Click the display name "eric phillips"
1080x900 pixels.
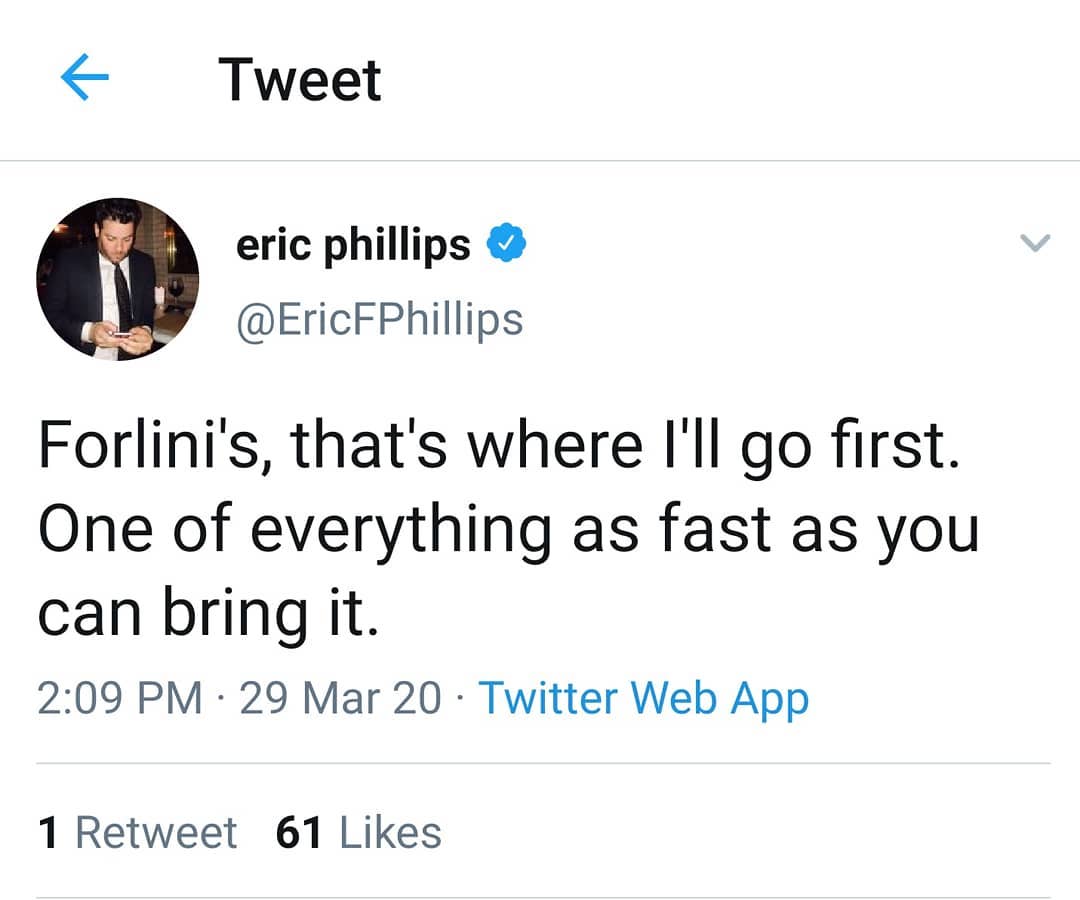(x=353, y=244)
